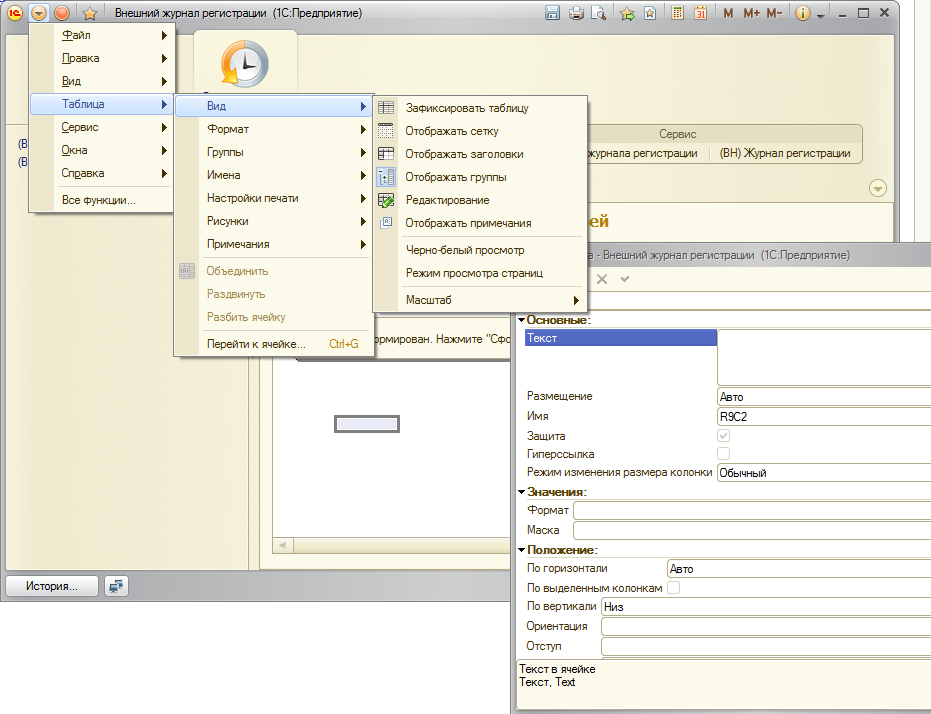Viewport: 931px width, 714px height.
Task: Open the Файл menu
Action: [x=102, y=35]
